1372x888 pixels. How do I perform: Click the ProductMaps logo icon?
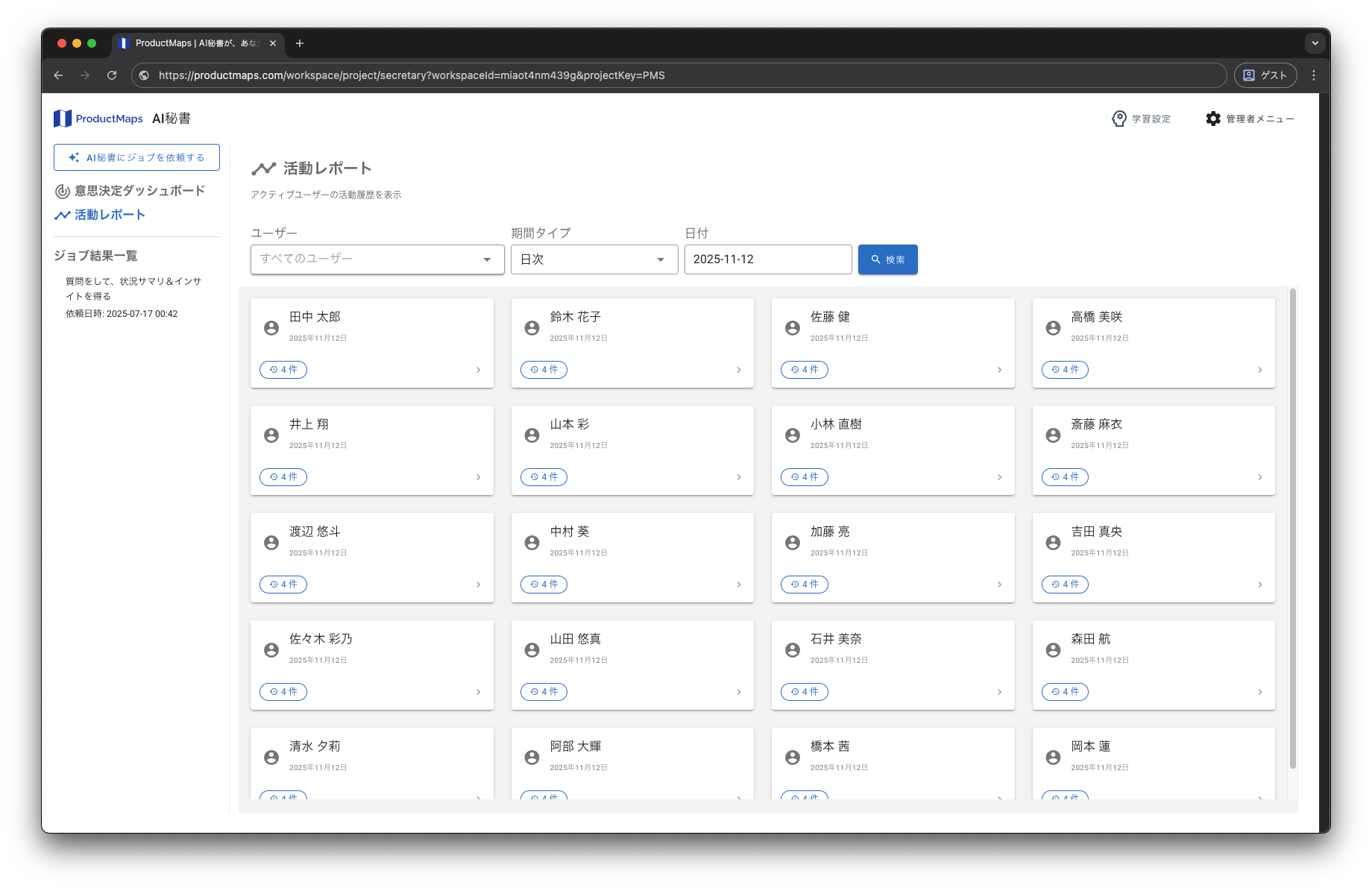(x=63, y=118)
